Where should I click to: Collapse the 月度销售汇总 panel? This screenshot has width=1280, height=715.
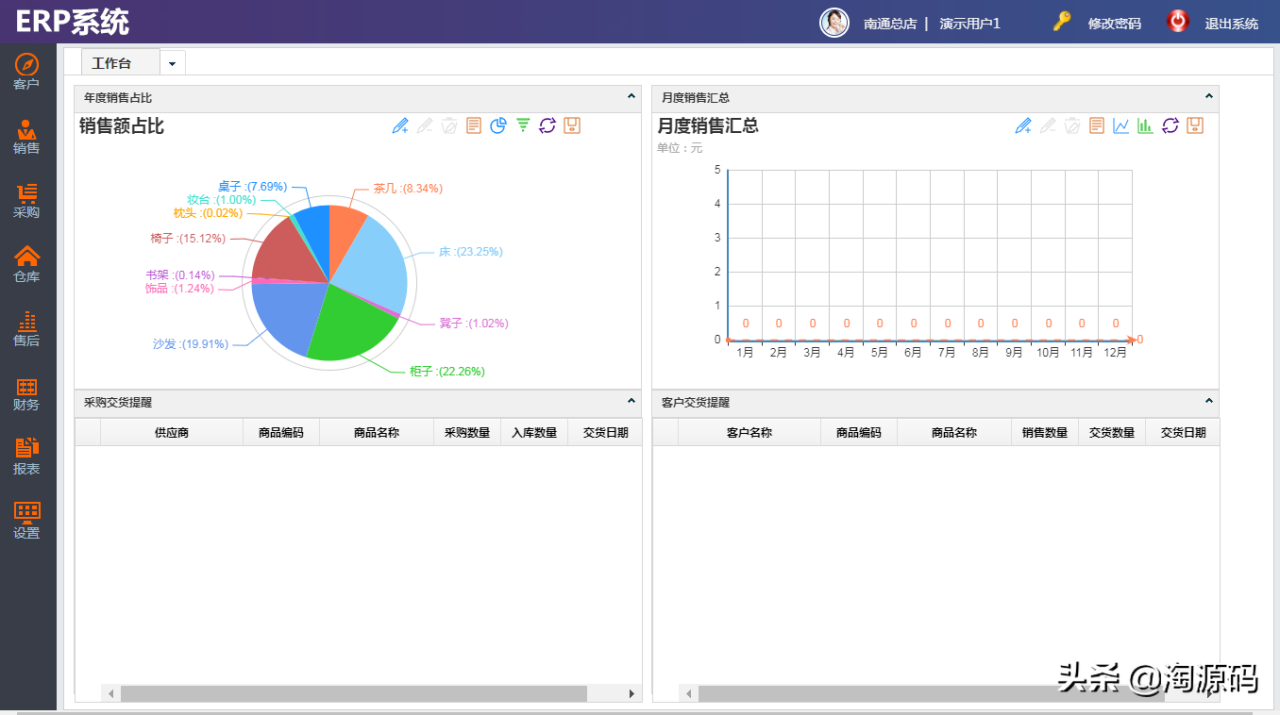point(1208,97)
